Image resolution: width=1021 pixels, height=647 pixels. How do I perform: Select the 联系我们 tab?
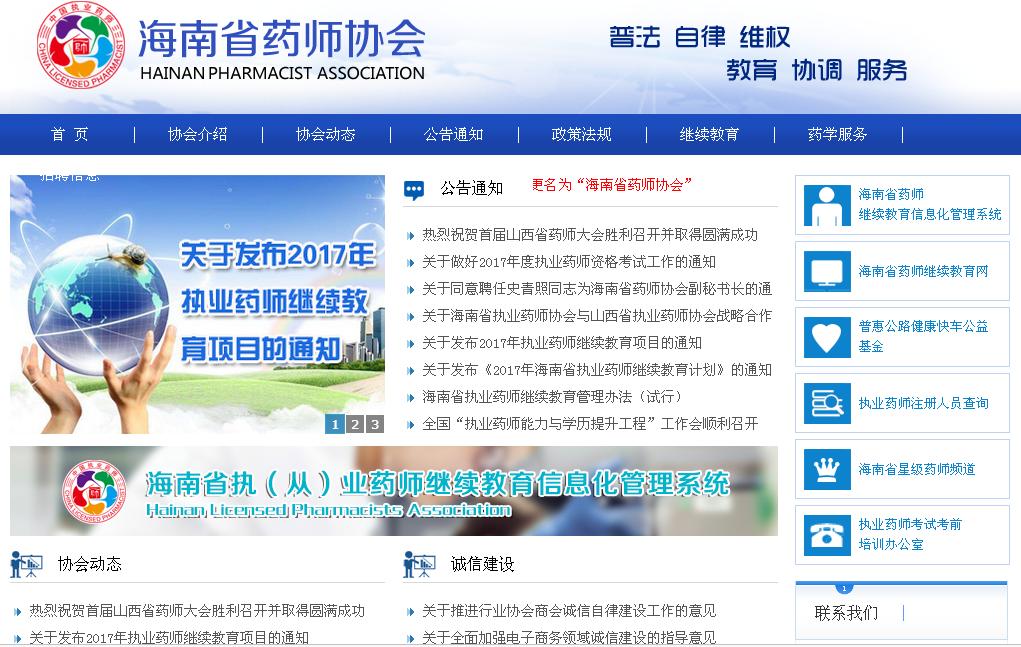846,613
